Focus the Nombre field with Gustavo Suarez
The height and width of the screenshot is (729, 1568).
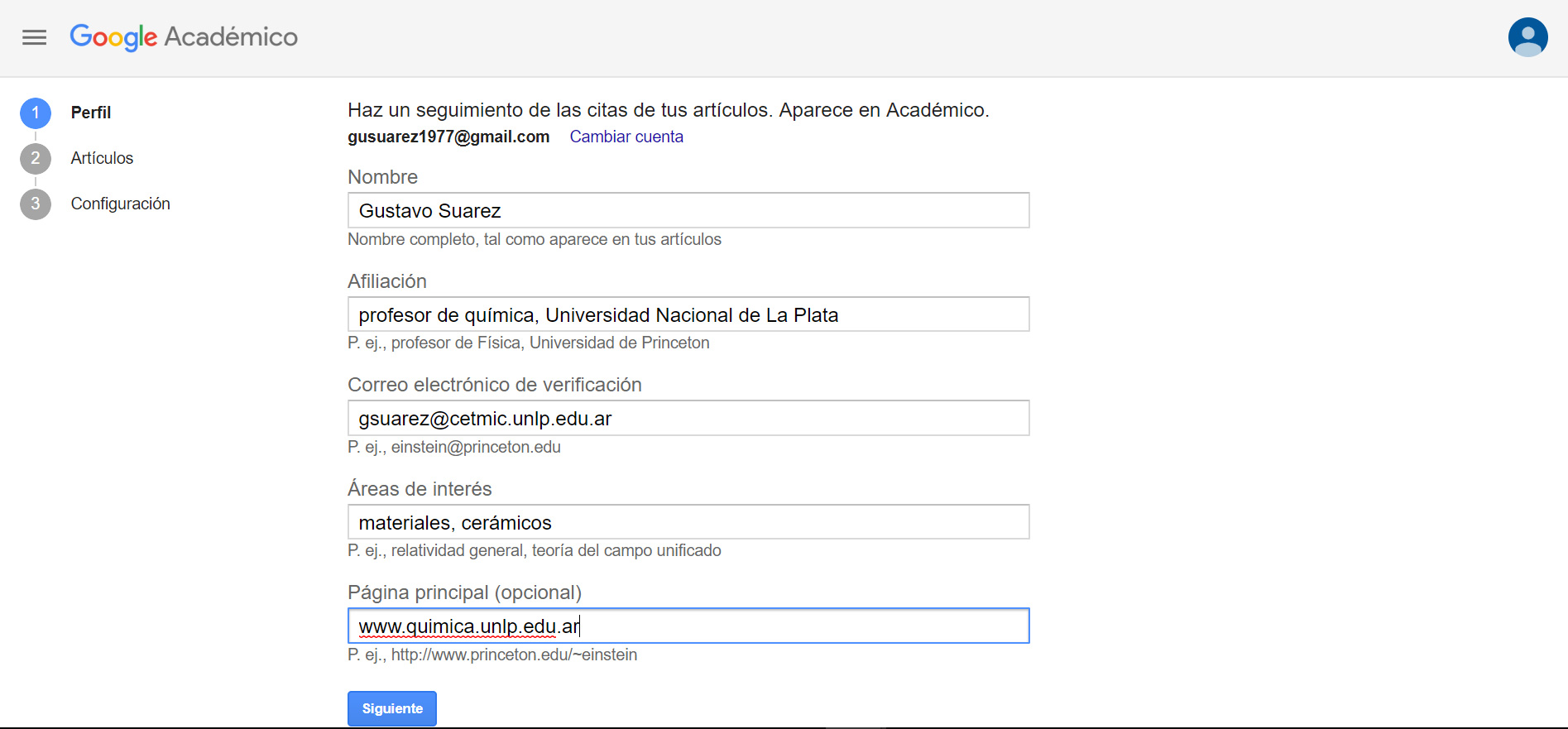688,210
